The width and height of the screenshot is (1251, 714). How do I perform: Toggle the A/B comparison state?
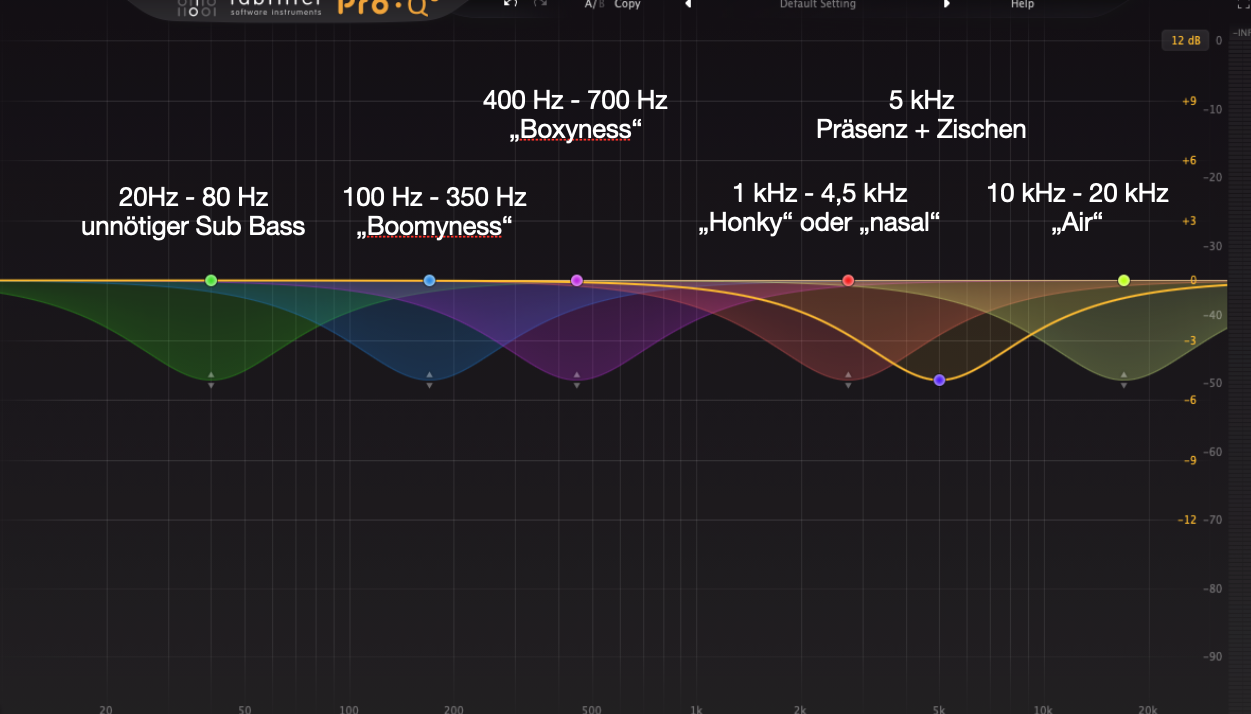[x=594, y=5]
